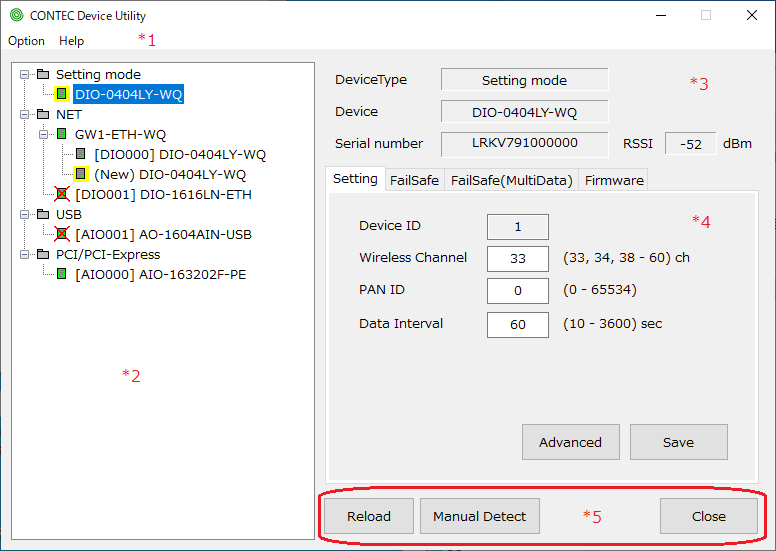Screen dimensions: 776x551
Task: Click the CONTEC Device Utility title bar logo
Action: 16,15
